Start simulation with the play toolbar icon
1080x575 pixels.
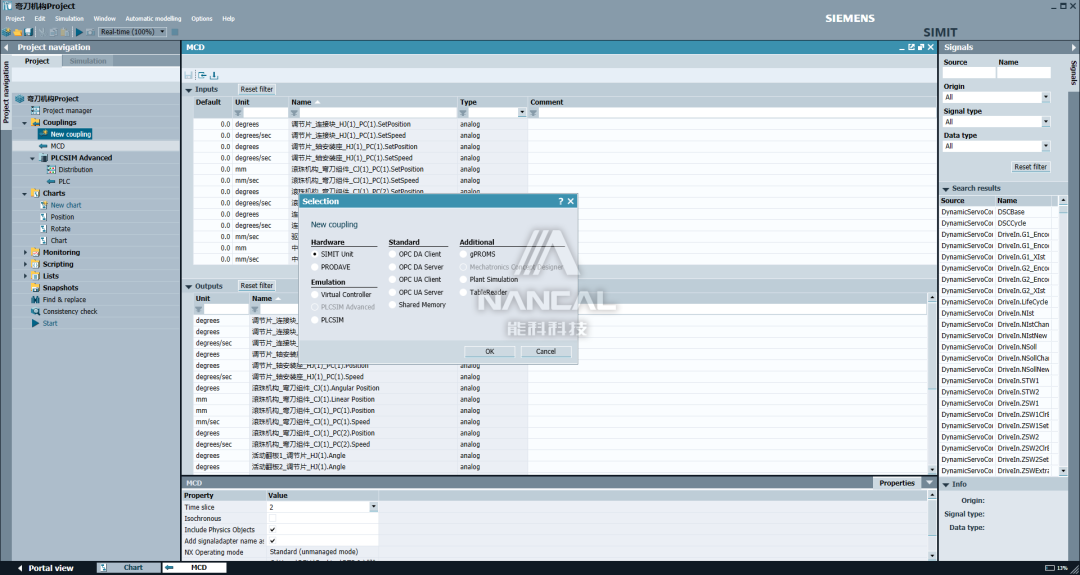[x=79, y=32]
